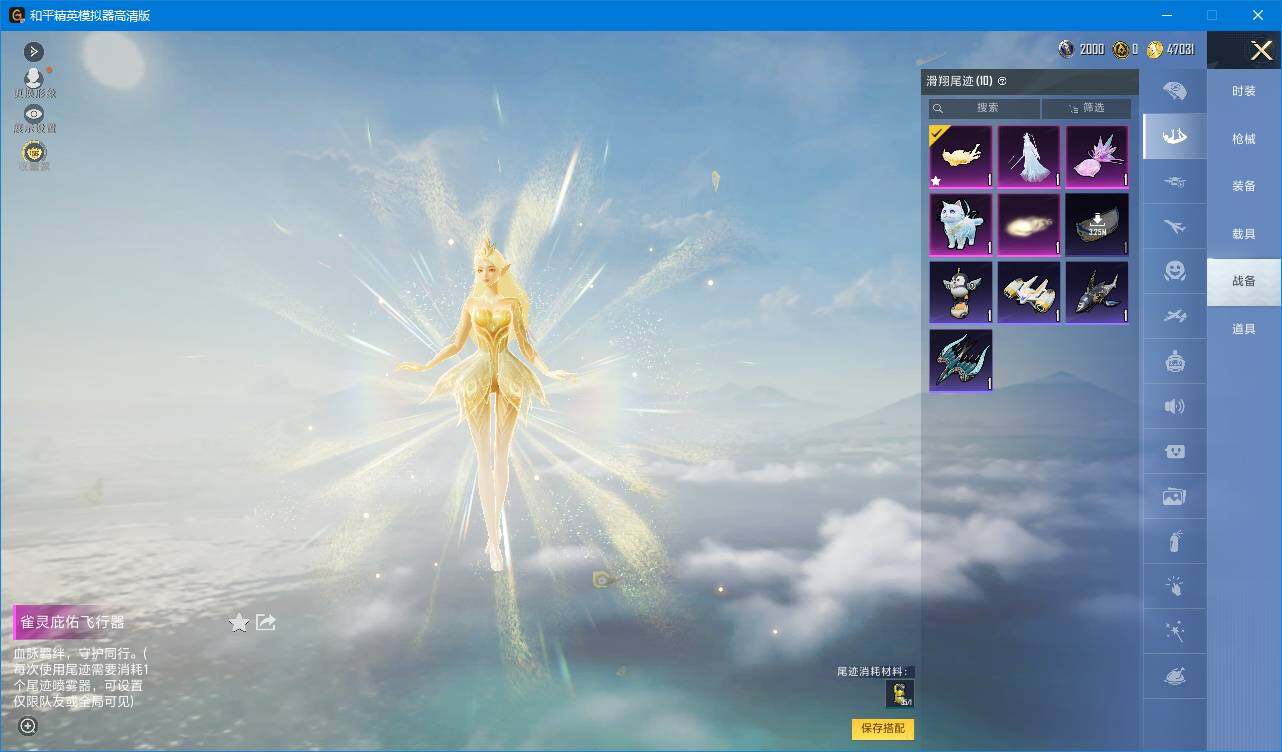1282x752 pixels.
Task: Switch to the 载具 tab
Action: pos(1244,234)
